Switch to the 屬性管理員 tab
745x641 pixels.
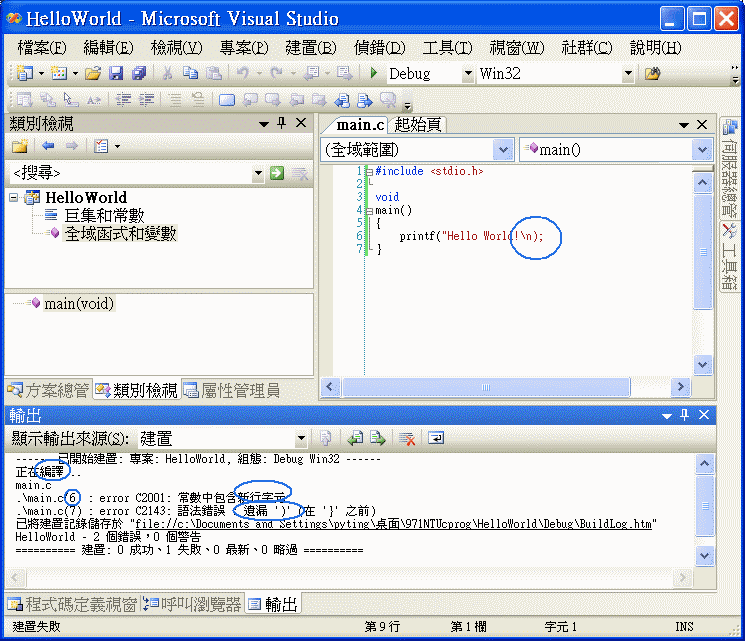(231, 390)
